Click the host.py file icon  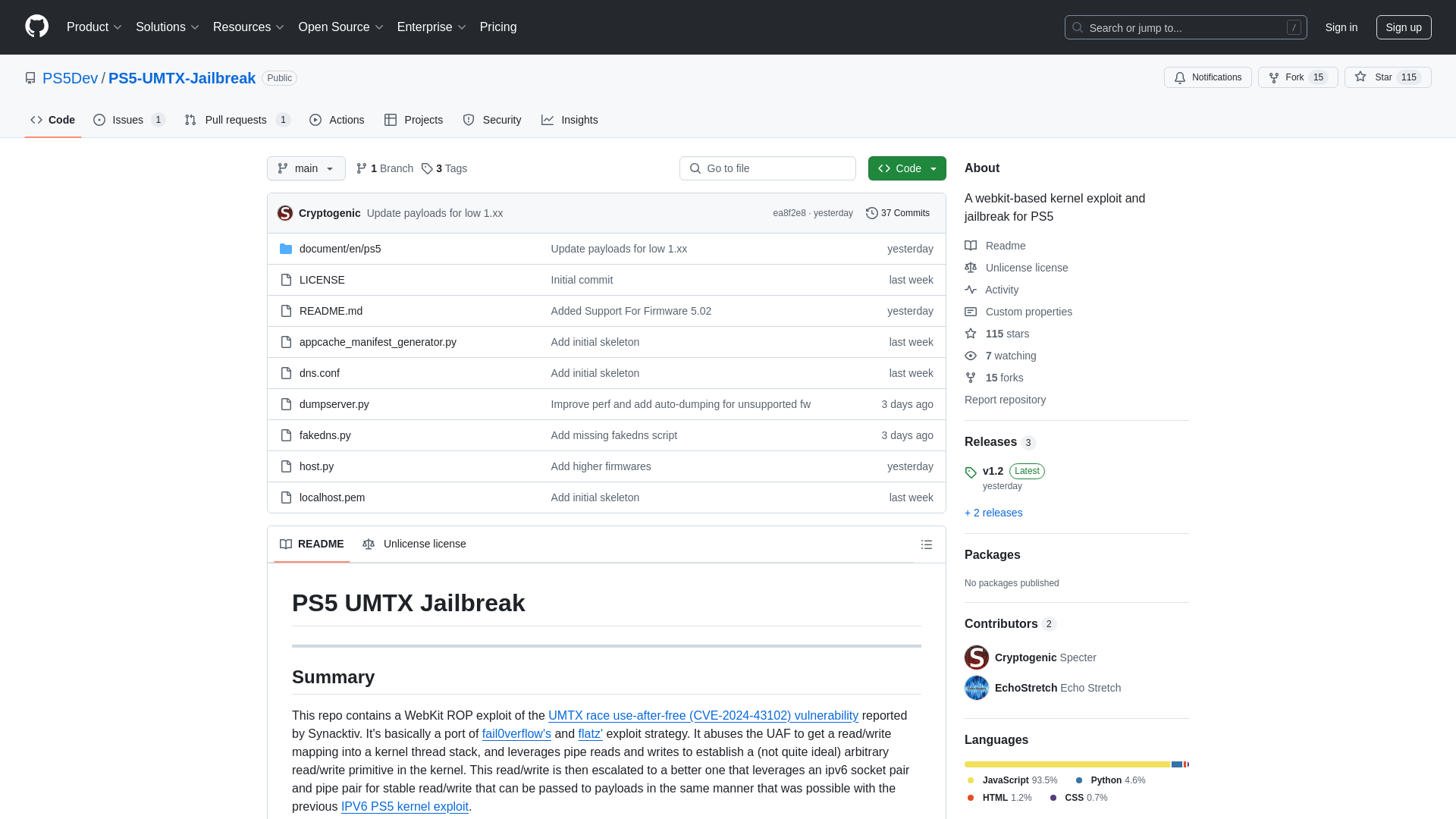tap(286, 466)
